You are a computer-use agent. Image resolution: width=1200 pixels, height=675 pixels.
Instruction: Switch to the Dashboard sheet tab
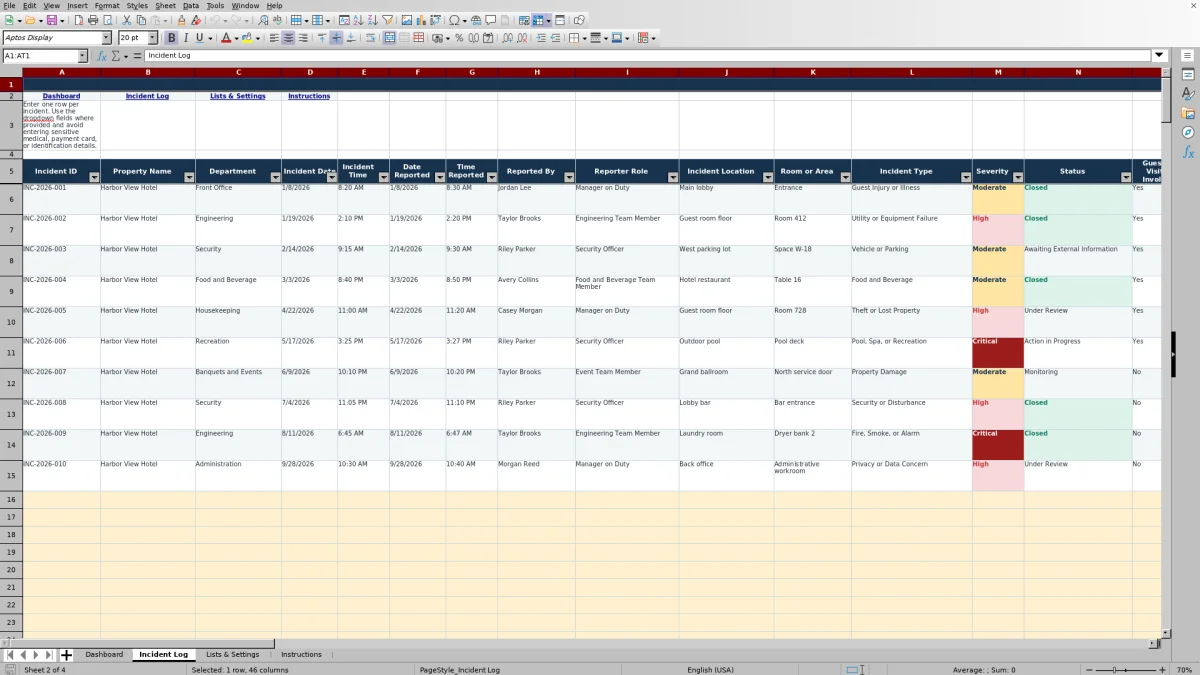(x=104, y=655)
